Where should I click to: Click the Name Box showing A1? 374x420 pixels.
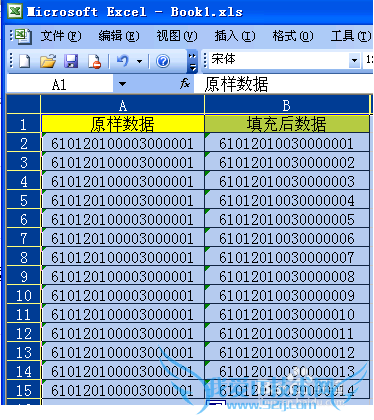(60, 84)
